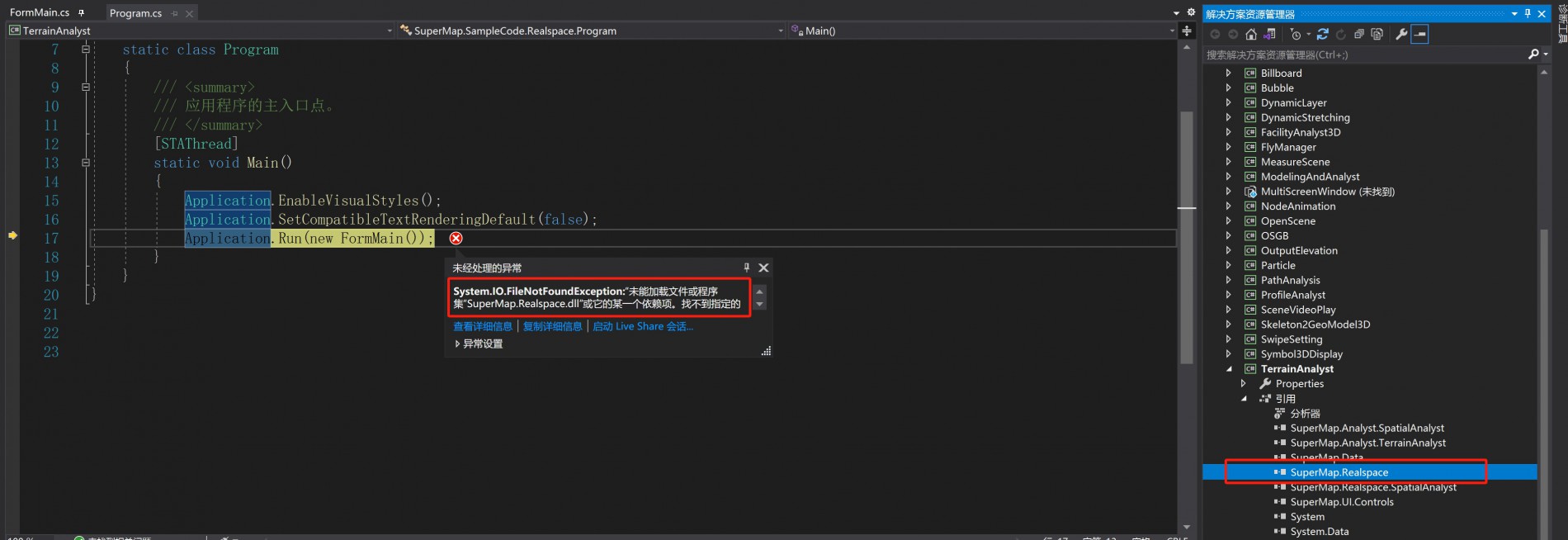Toggle the preview selected items button
Viewport: 1568px width, 540px height.
(1419, 34)
